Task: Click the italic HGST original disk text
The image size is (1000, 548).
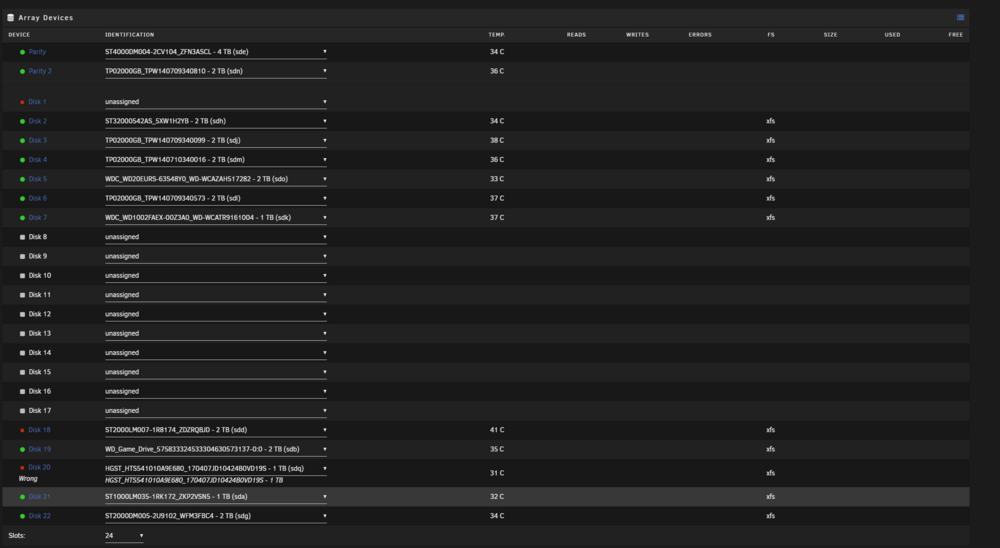Action: click(194, 480)
